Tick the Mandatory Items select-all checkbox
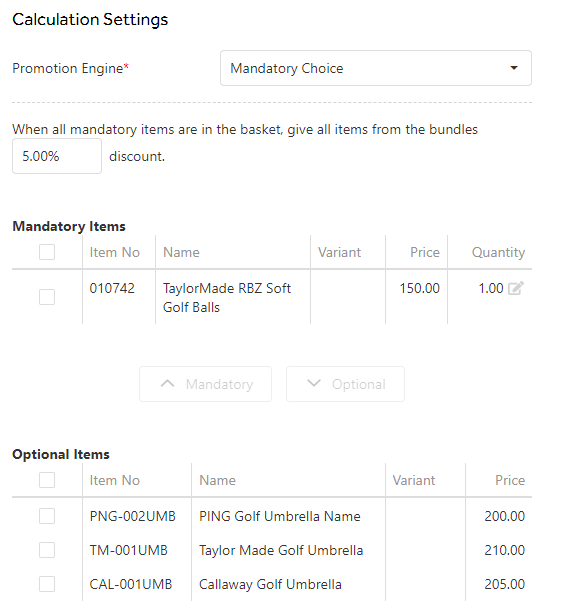Image resolution: width=565 pixels, height=612 pixels. [47, 252]
